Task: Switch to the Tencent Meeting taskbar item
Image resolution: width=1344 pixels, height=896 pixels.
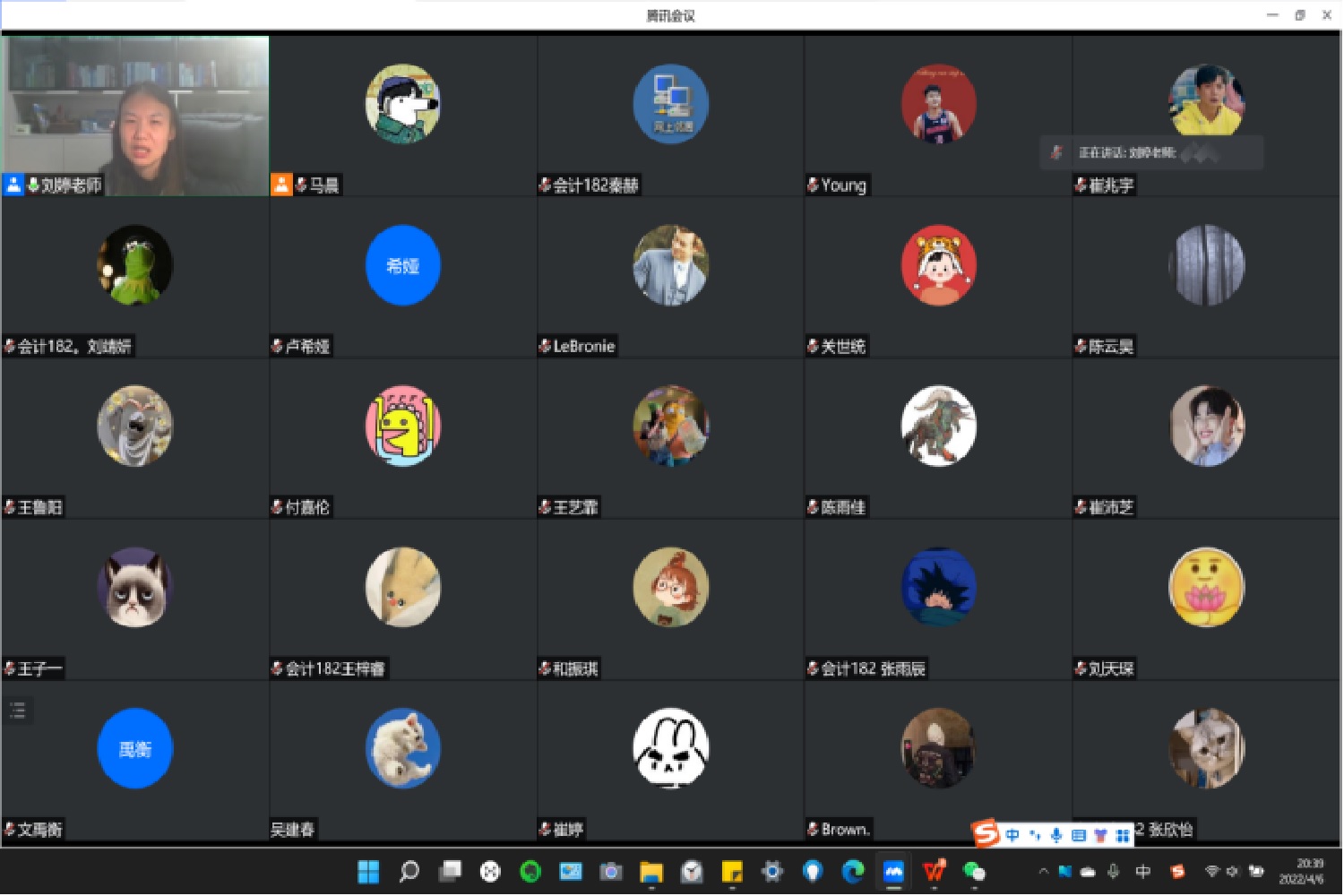Action: (x=893, y=871)
